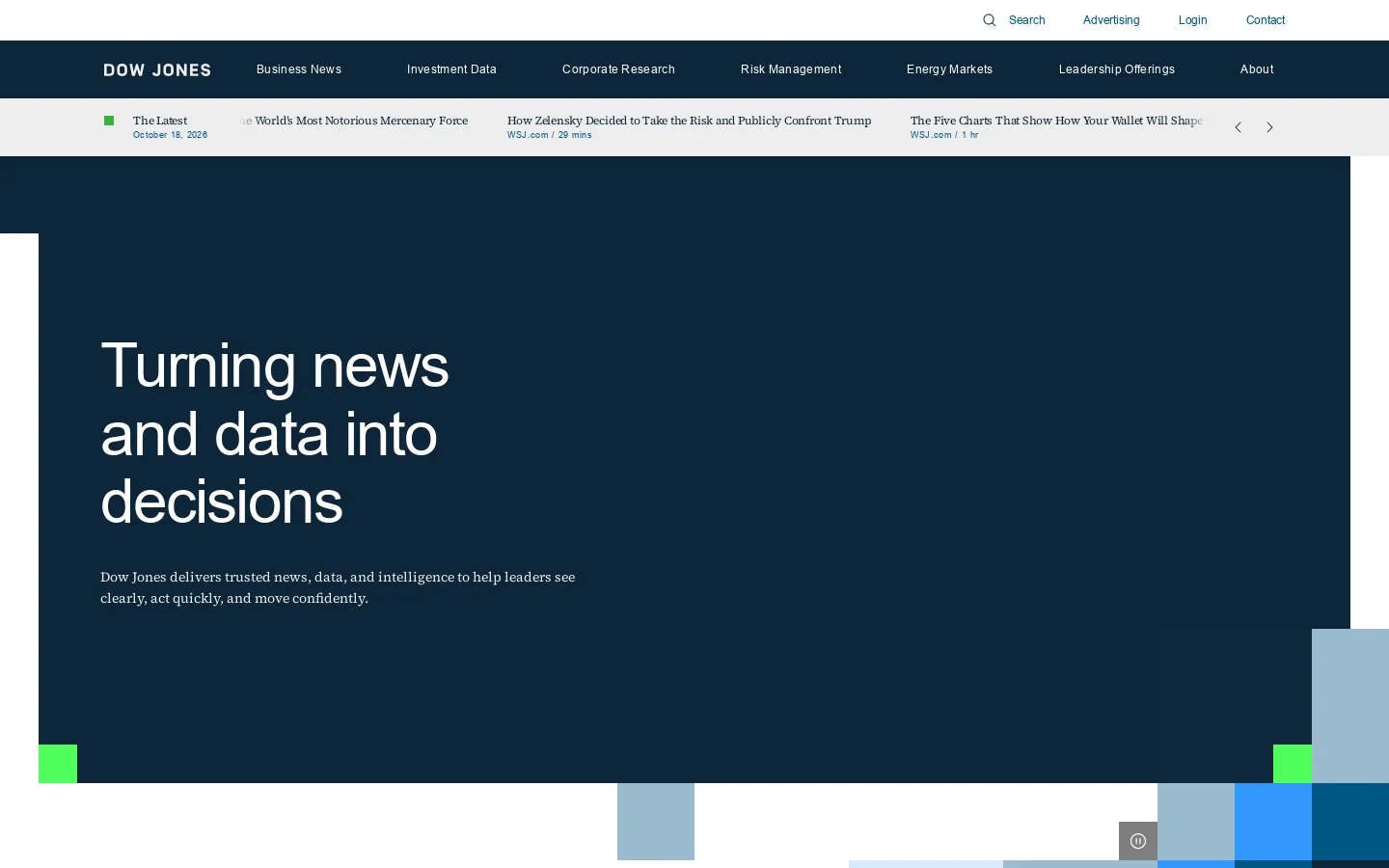Open the Five Charts wallet headline
1389x868 pixels.
tap(1057, 121)
